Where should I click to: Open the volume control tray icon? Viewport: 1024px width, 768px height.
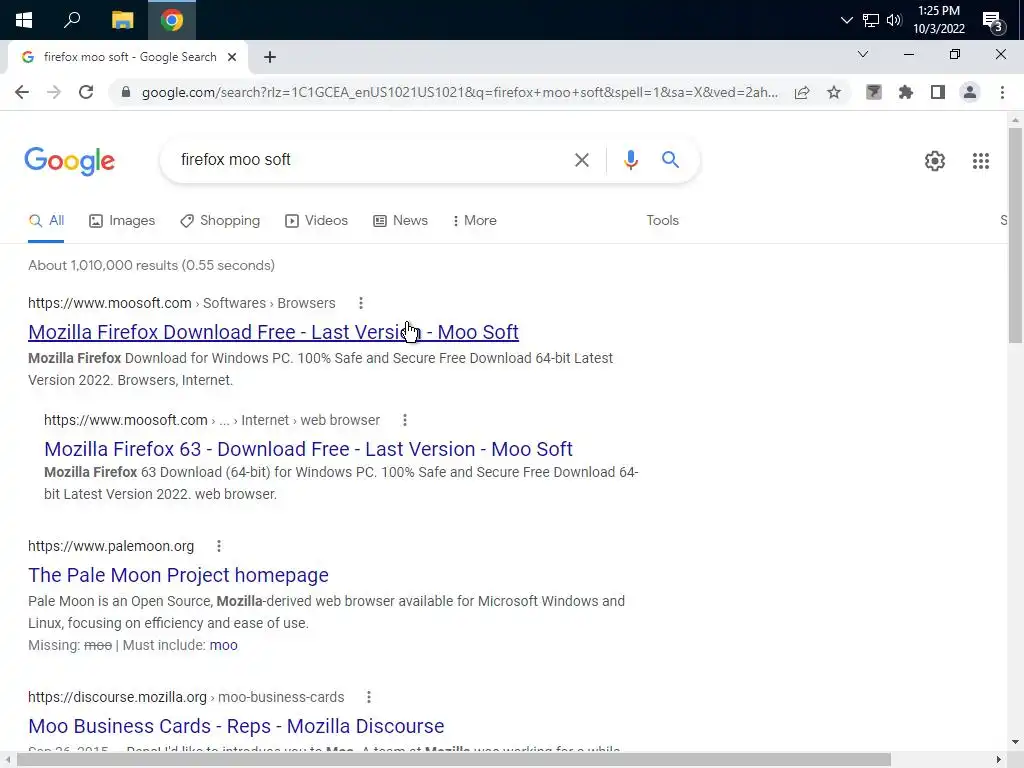coord(894,20)
